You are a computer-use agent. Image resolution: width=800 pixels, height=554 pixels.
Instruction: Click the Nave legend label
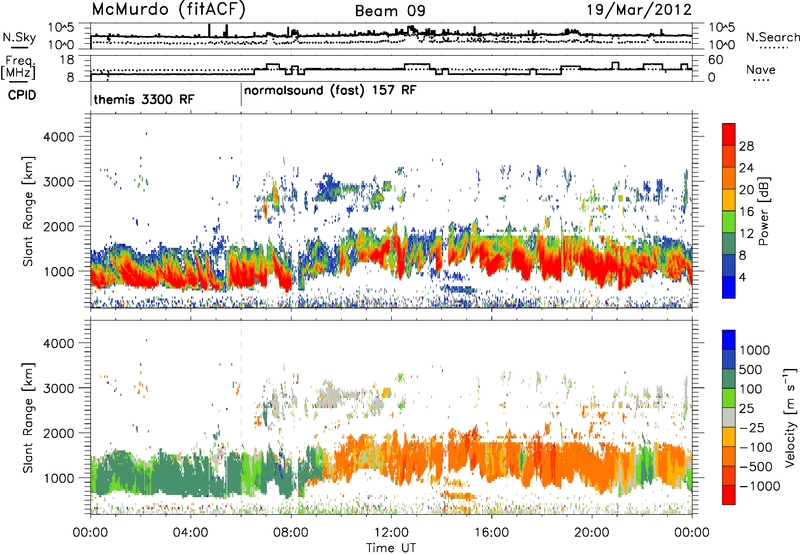click(x=761, y=69)
